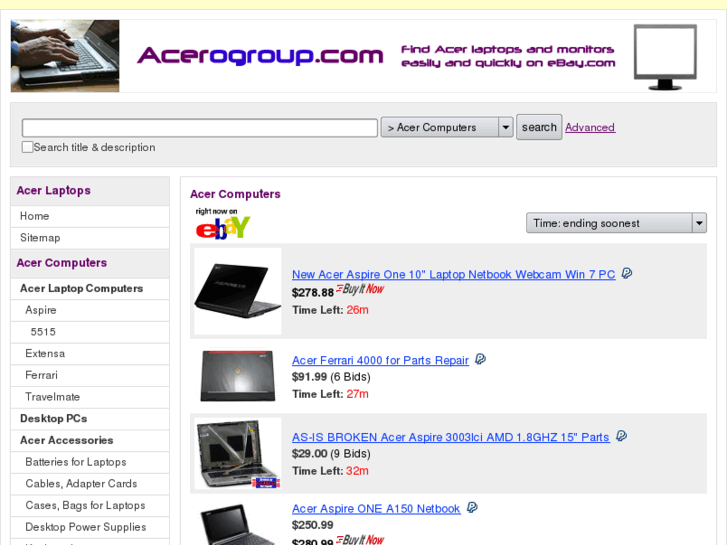Click the Ferrari 4000 laptop thumbnail
This screenshot has width=727, height=545.
(237, 376)
